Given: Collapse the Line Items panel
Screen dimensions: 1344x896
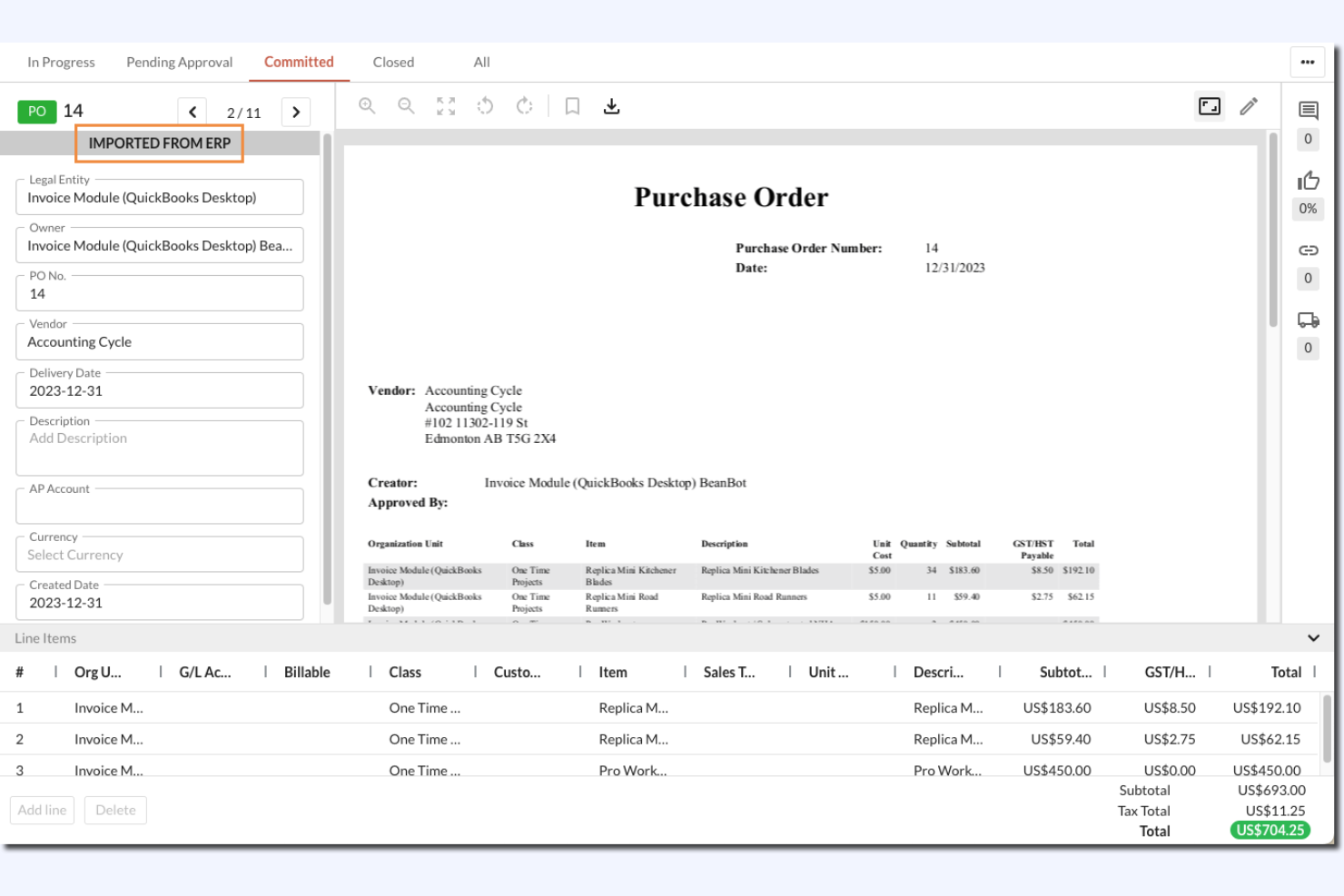Looking at the screenshot, I should pos(1311,638).
